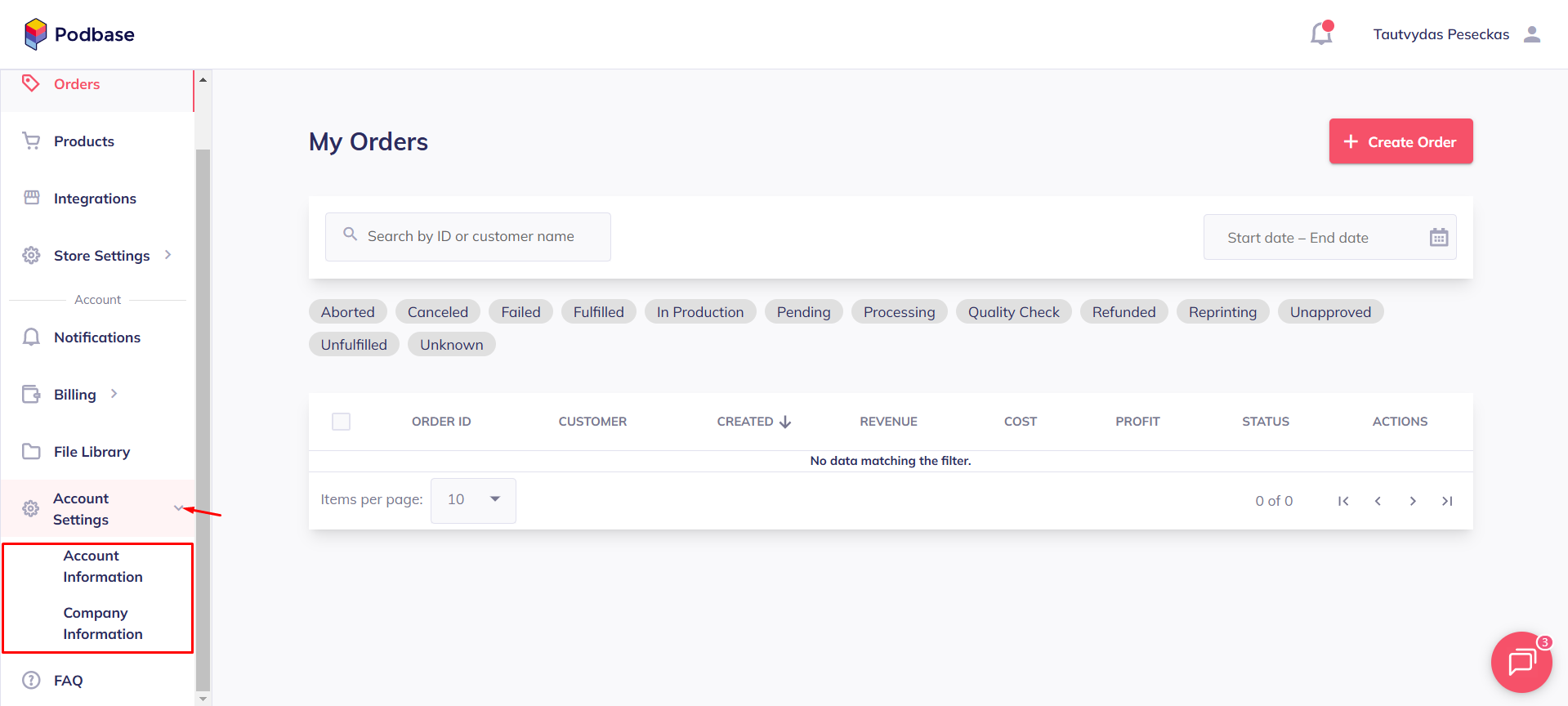Click the notification bell icon in header
Image resolution: width=1568 pixels, height=706 pixels.
point(1321,34)
